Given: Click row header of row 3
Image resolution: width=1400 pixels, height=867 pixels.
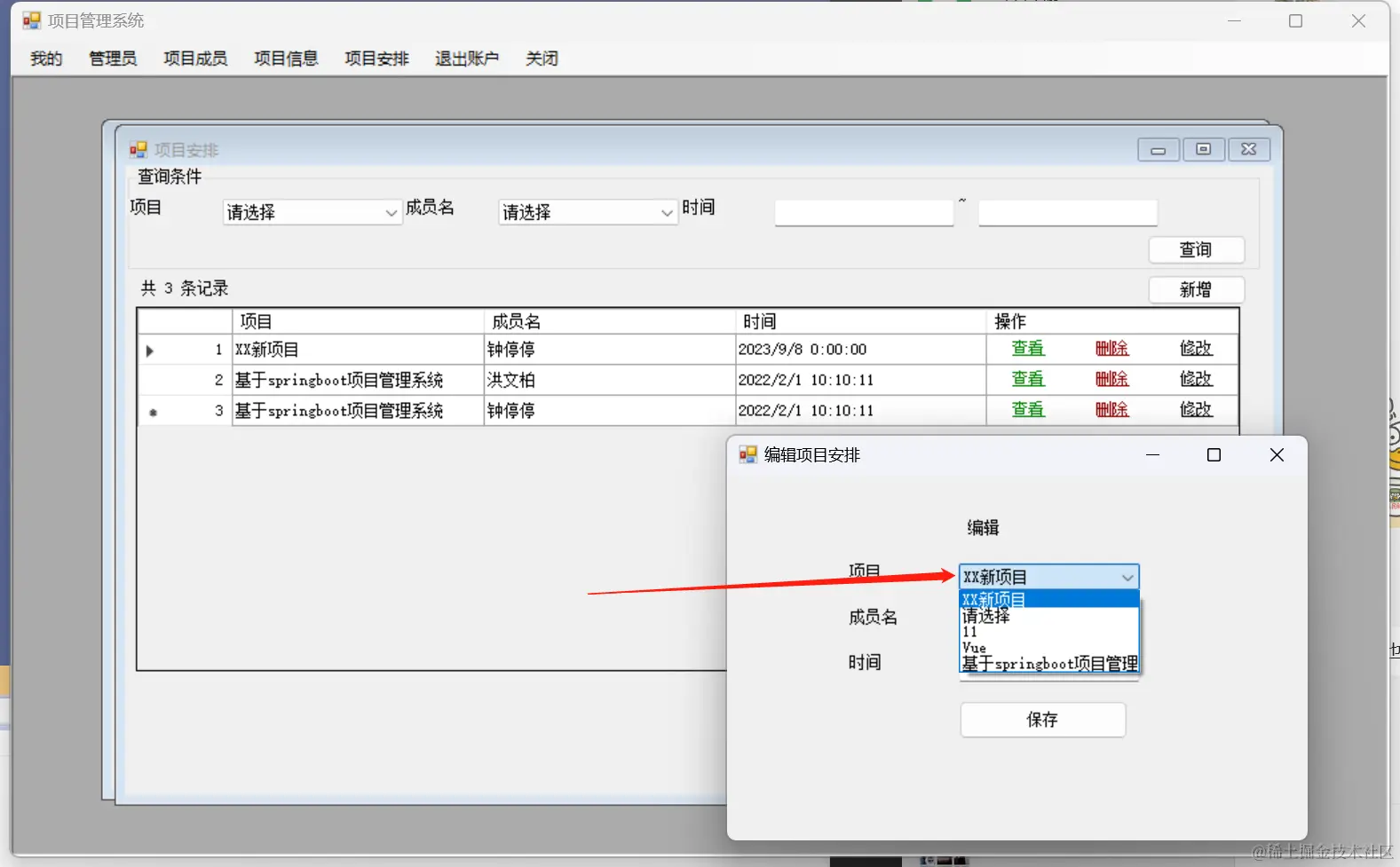Looking at the screenshot, I should click(185, 411).
